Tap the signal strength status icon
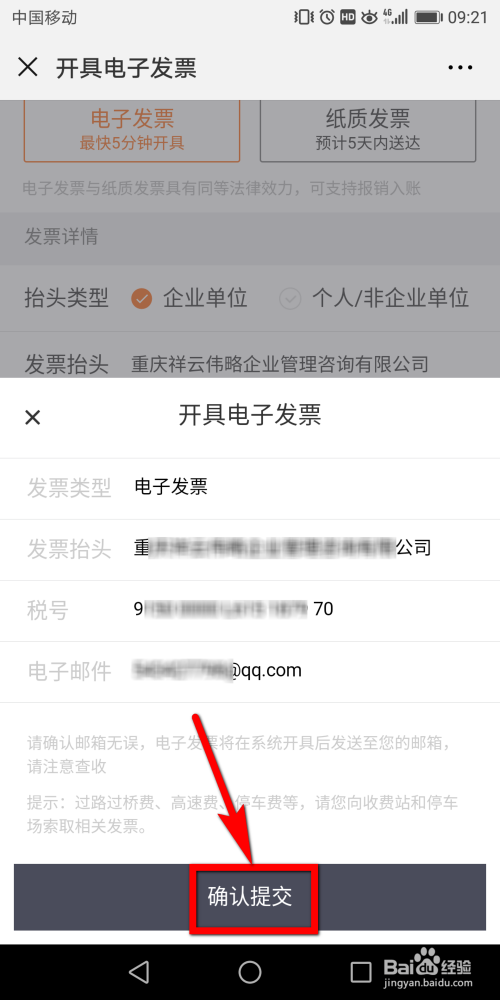This screenshot has height=1000, width=500. click(395, 17)
